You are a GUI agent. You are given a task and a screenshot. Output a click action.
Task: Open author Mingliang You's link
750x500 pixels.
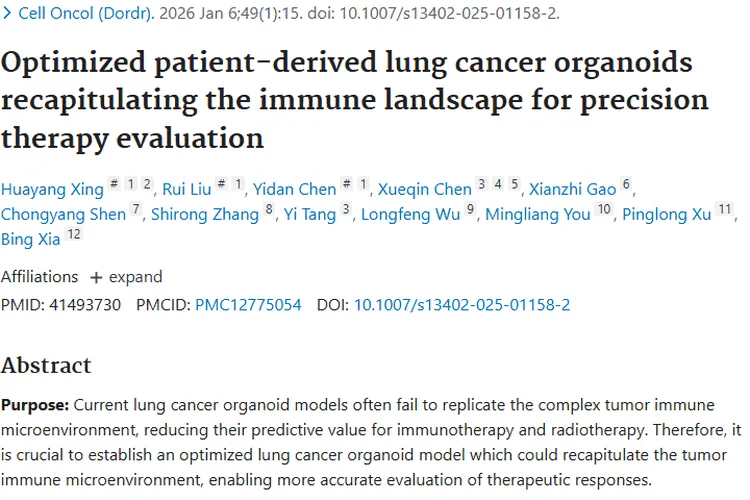pos(538,214)
